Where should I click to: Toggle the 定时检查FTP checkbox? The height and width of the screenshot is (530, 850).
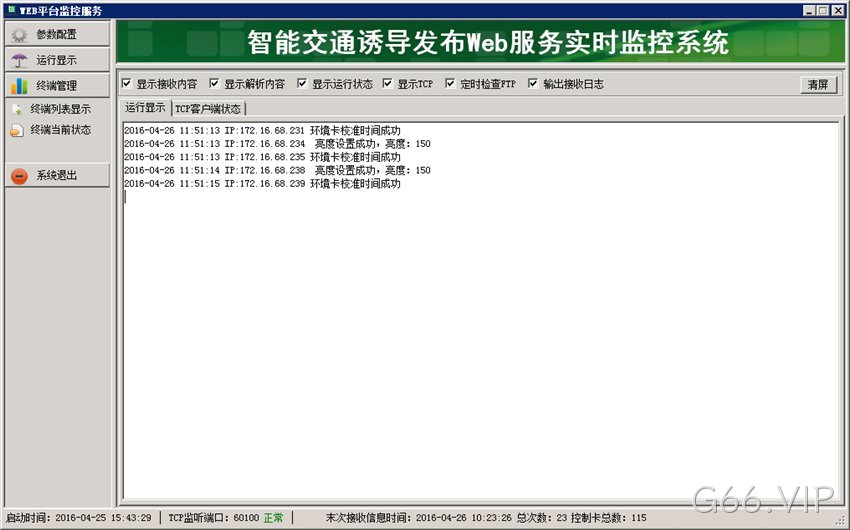point(450,83)
